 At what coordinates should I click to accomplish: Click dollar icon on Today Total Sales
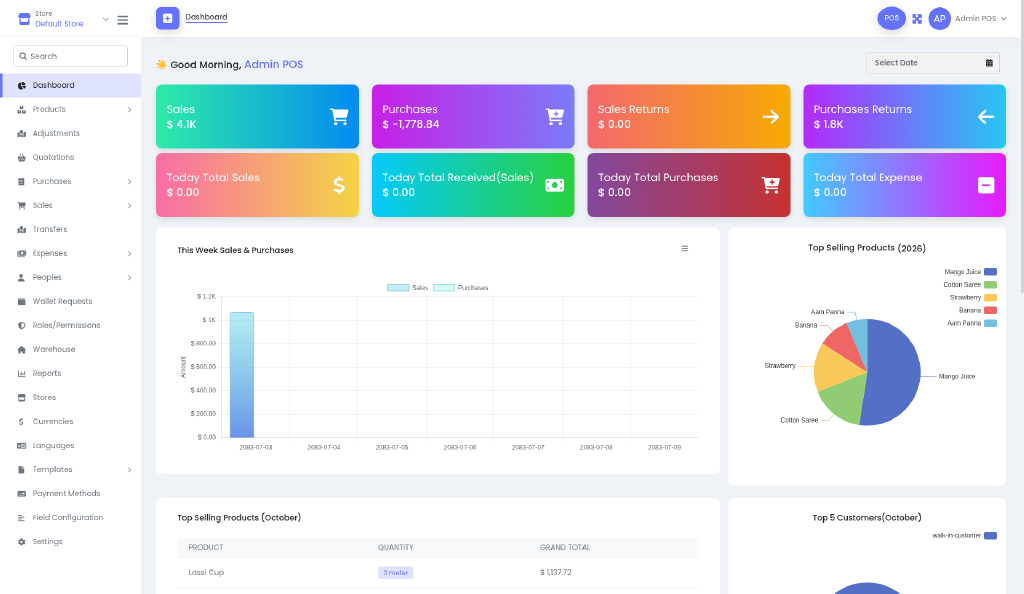339,185
